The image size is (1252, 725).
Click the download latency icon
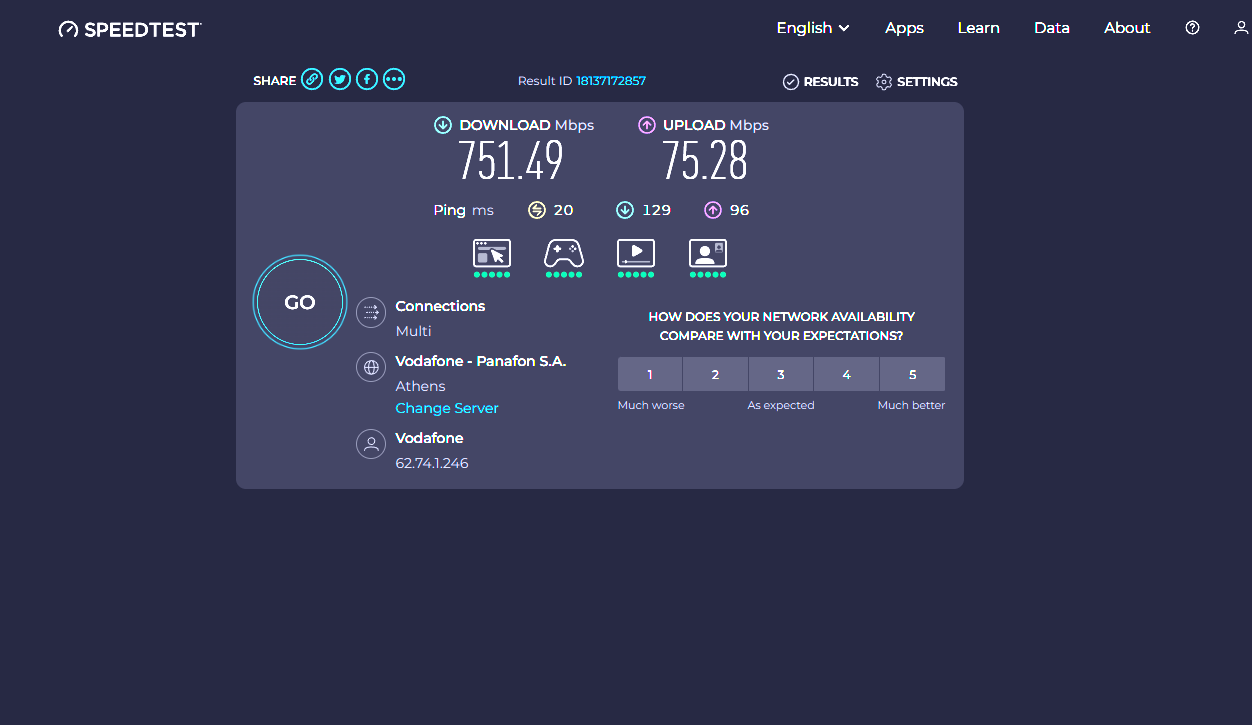coord(625,210)
